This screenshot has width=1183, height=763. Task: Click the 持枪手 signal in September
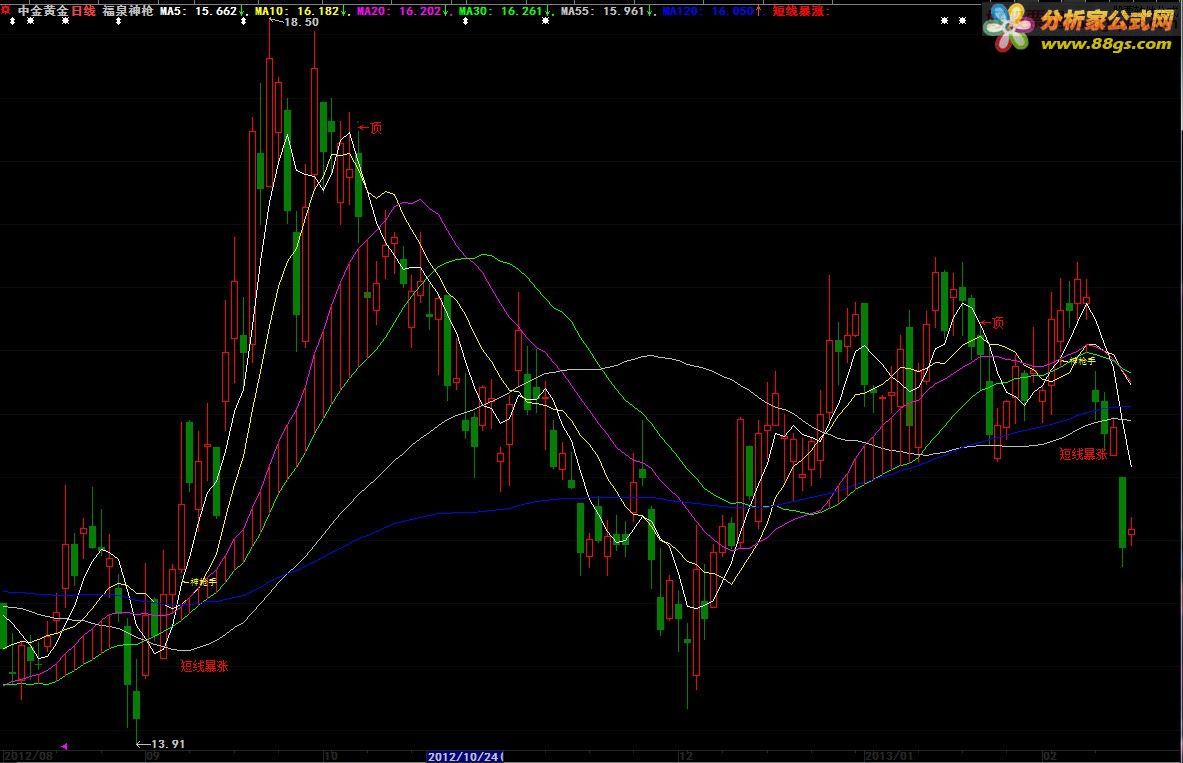pyautogui.click(x=204, y=582)
